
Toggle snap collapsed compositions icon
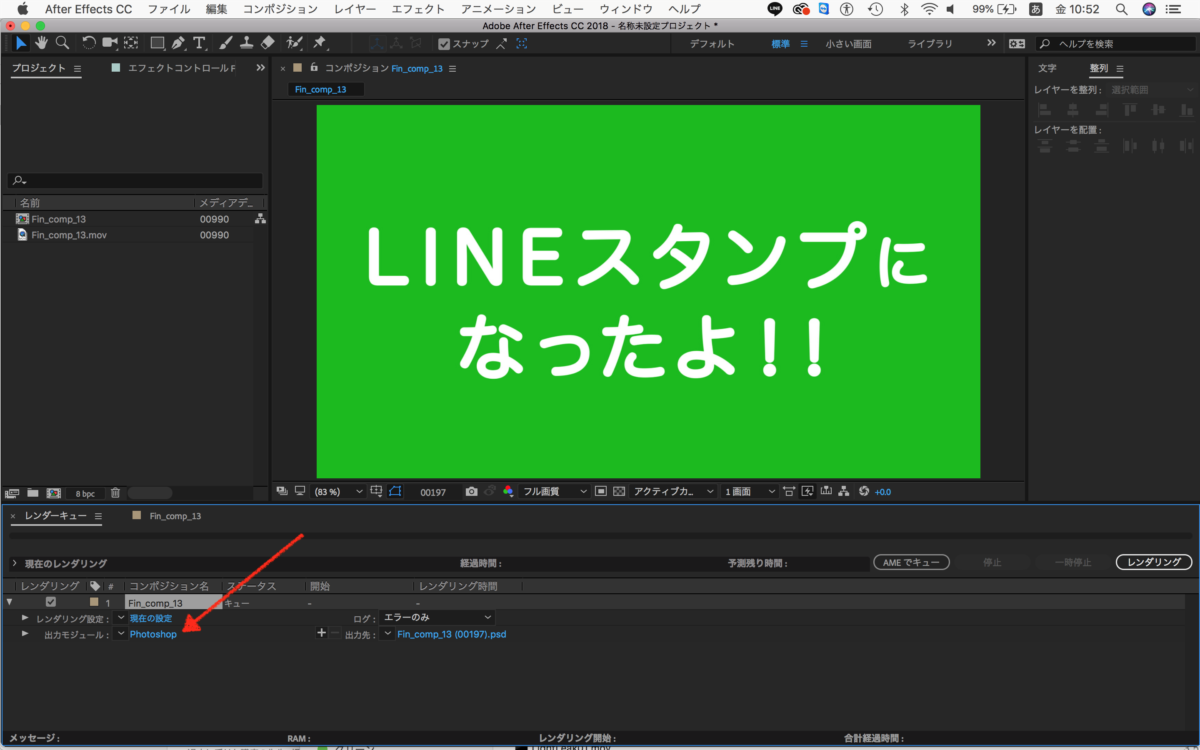(521, 44)
